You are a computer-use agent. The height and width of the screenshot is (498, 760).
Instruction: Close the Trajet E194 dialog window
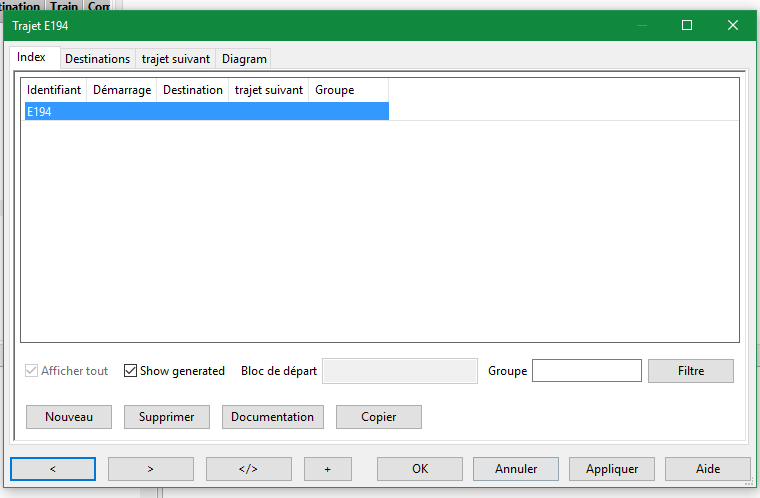point(733,25)
